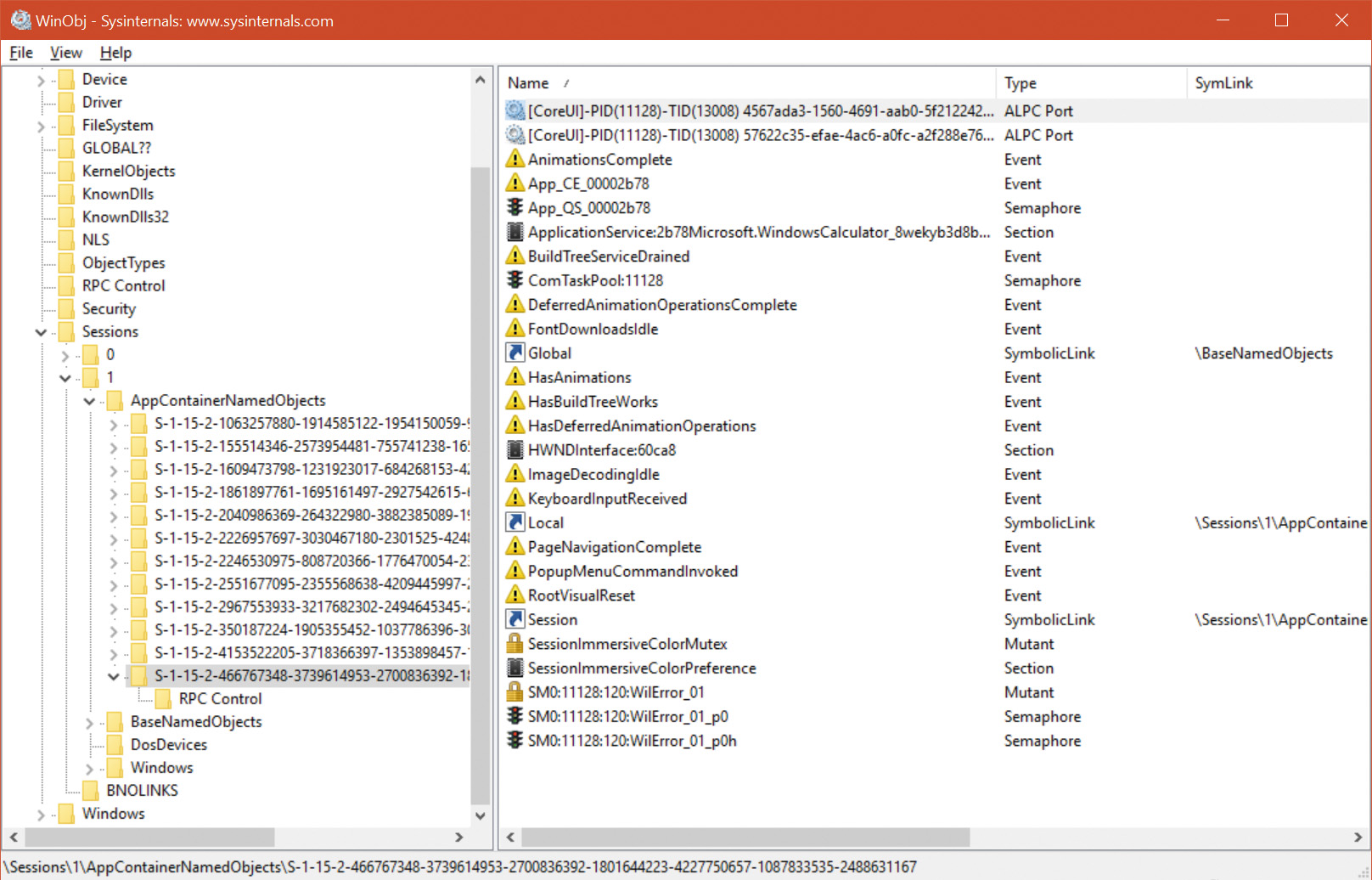Click the folder icon next to KernelObjects
The height and width of the screenshot is (880, 1372).
pyautogui.click(x=66, y=172)
